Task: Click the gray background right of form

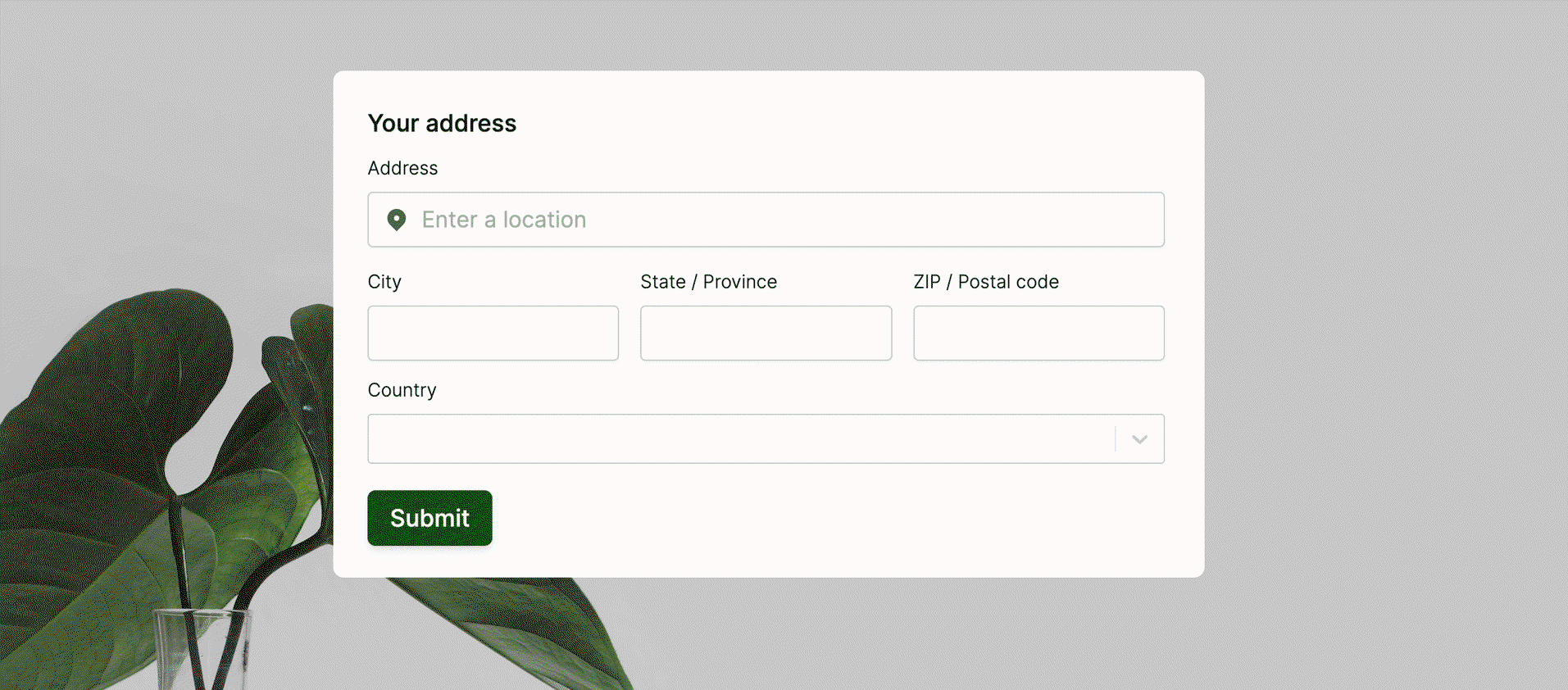Action: [1385, 328]
